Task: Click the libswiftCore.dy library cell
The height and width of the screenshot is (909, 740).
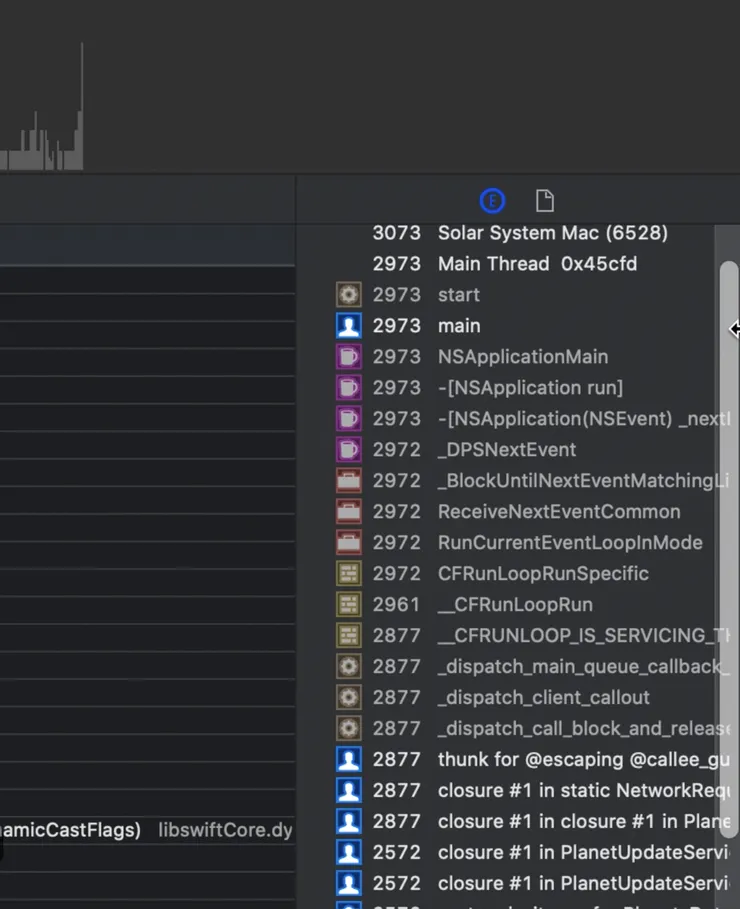Action: (226, 830)
